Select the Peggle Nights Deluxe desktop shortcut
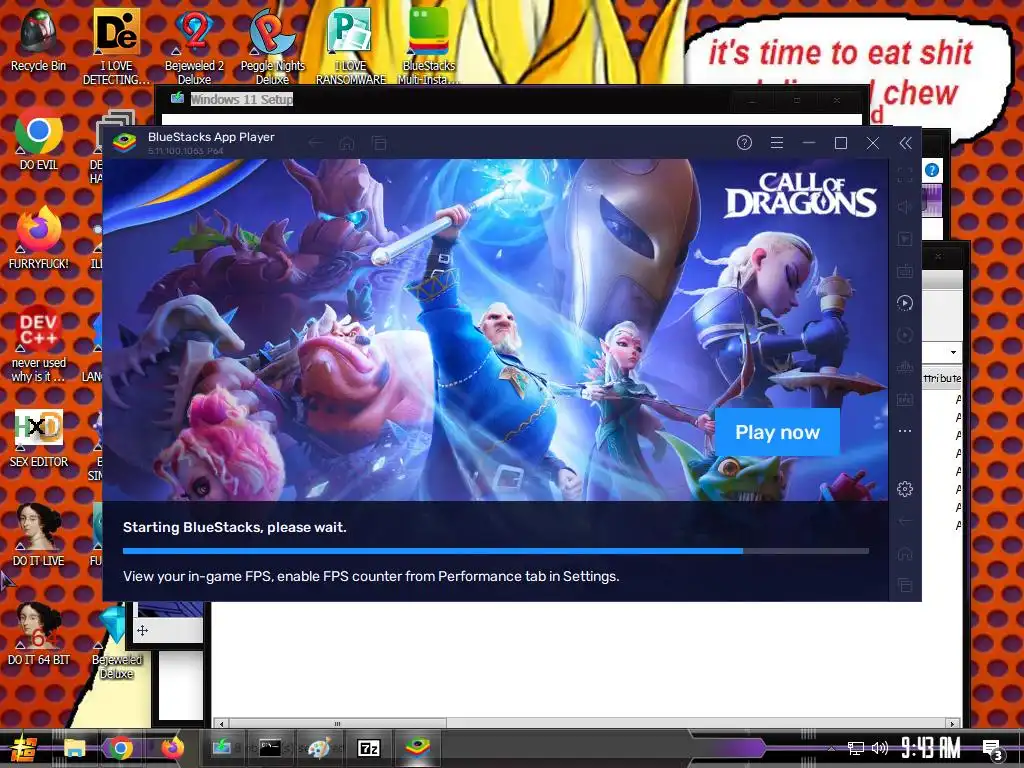This screenshot has height=768, width=1024. [x=272, y=46]
